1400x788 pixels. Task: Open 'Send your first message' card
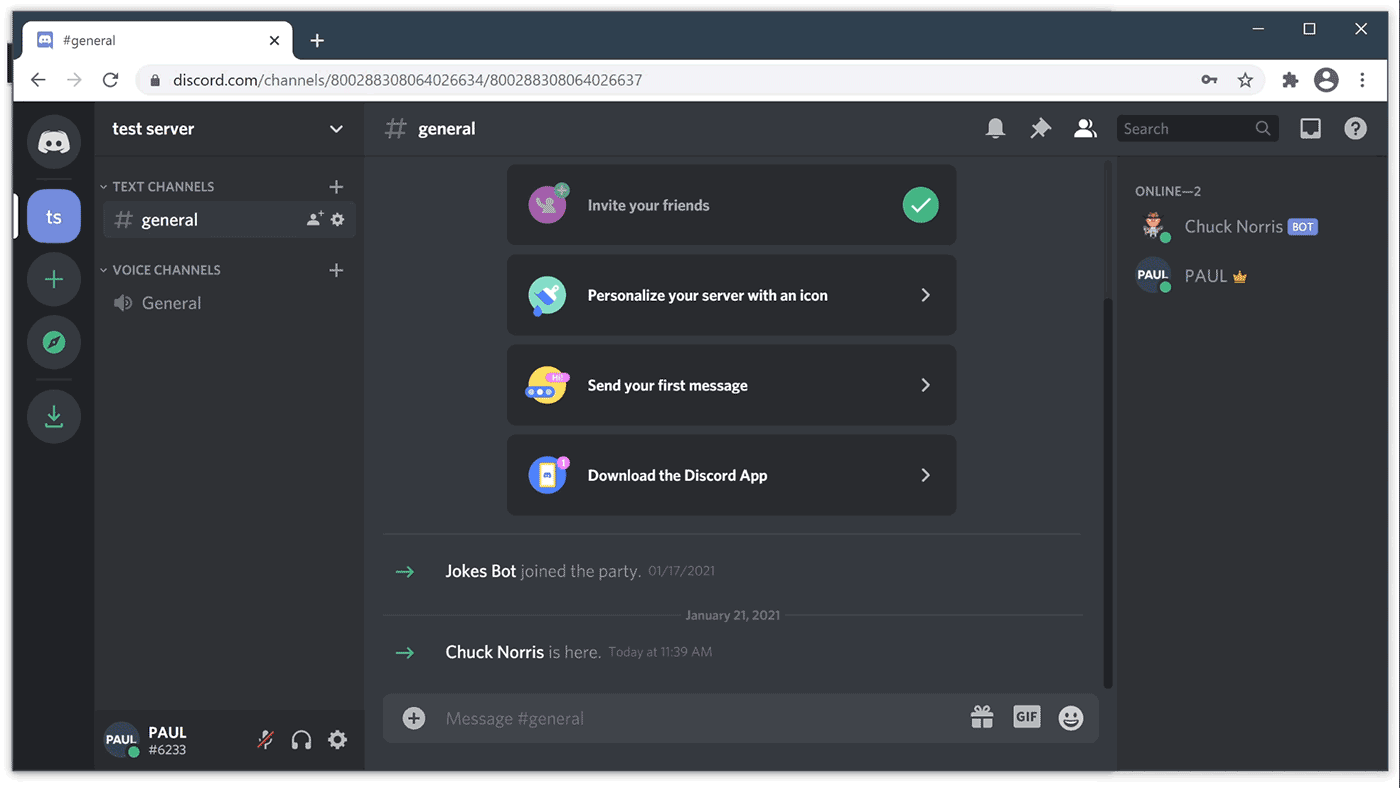point(732,385)
